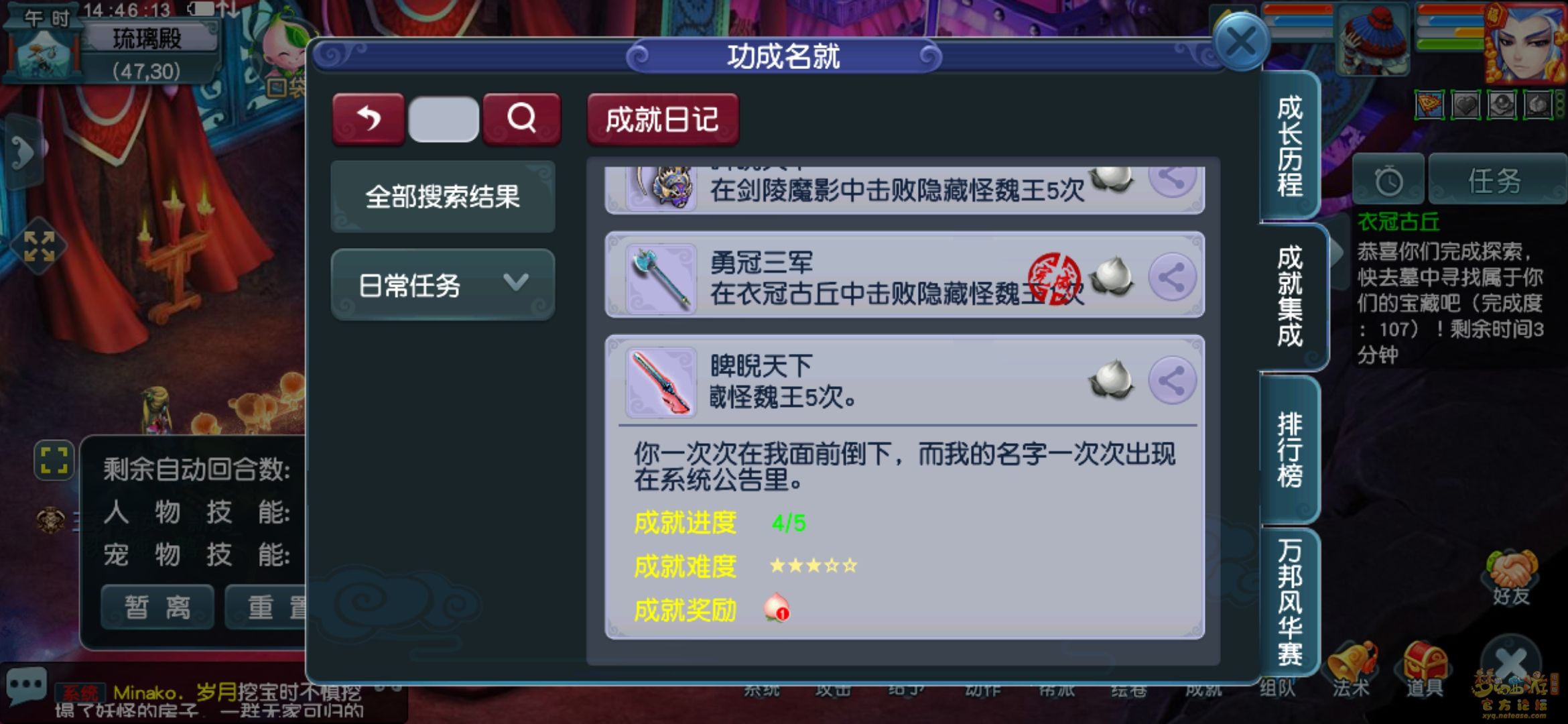Screen dimensions: 1568x724
Task: Expand the 日常任务 dropdown
Action: coord(443,285)
